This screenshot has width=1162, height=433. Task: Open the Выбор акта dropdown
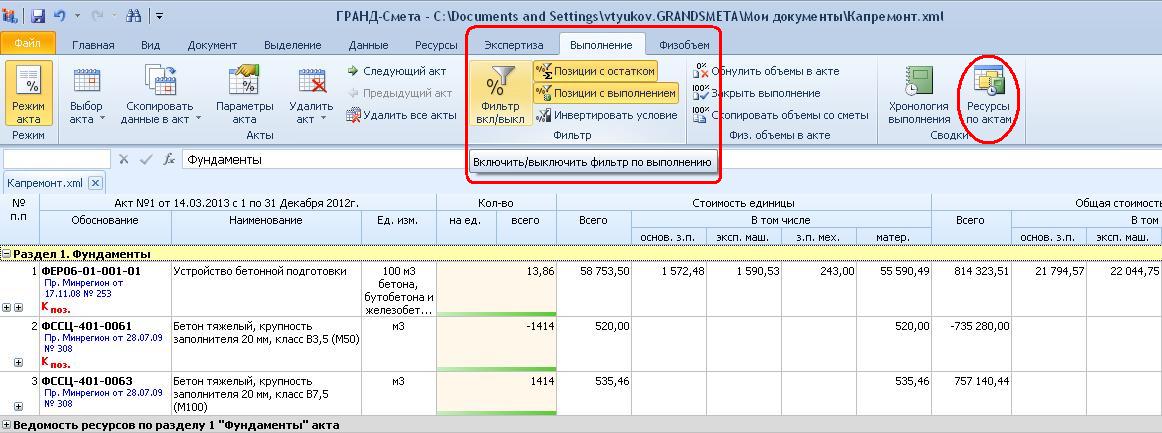tap(87, 94)
